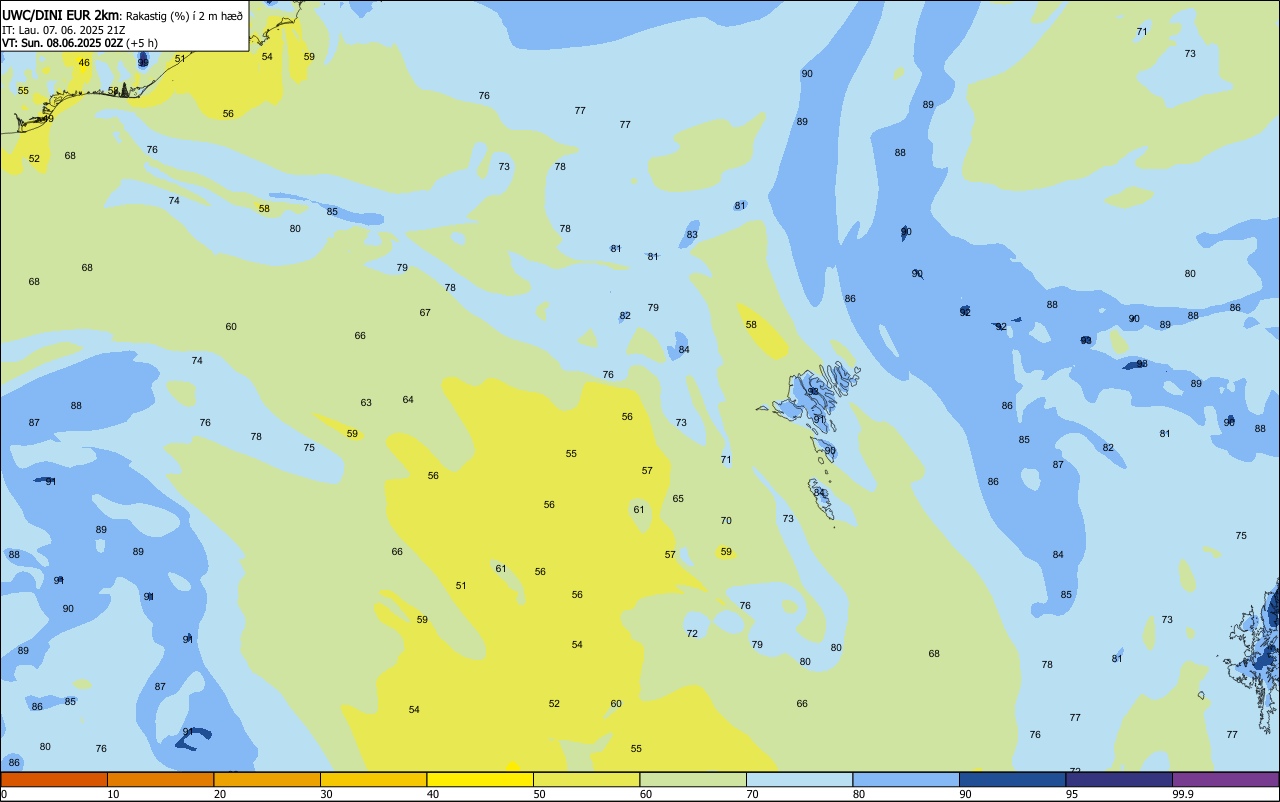Screen dimensions: 1280x802
Task: Click the "Rakastig (%) í 2 m hæð" label
Action: point(184,16)
